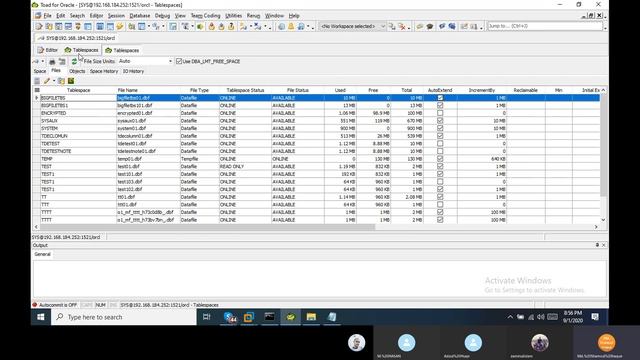Sort by the Used column header
The height and width of the screenshot is (360, 640).
coord(340,90)
